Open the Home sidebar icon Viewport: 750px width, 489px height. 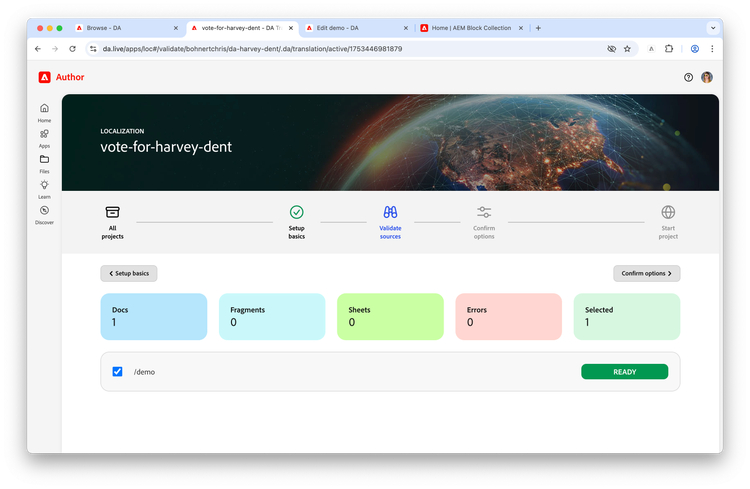pos(44,108)
